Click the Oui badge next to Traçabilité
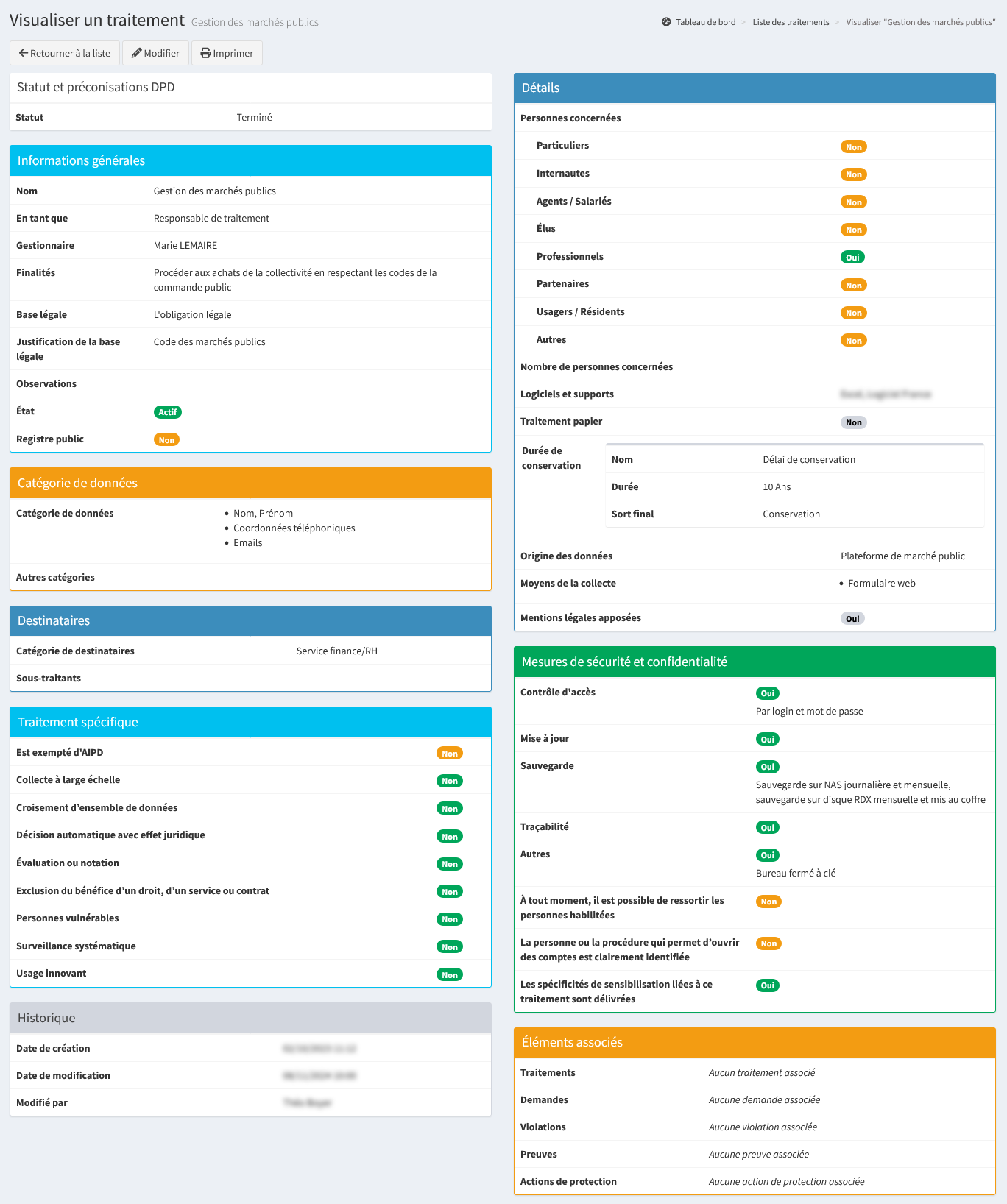This screenshot has width=1007, height=1204. pyautogui.click(x=768, y=828)
